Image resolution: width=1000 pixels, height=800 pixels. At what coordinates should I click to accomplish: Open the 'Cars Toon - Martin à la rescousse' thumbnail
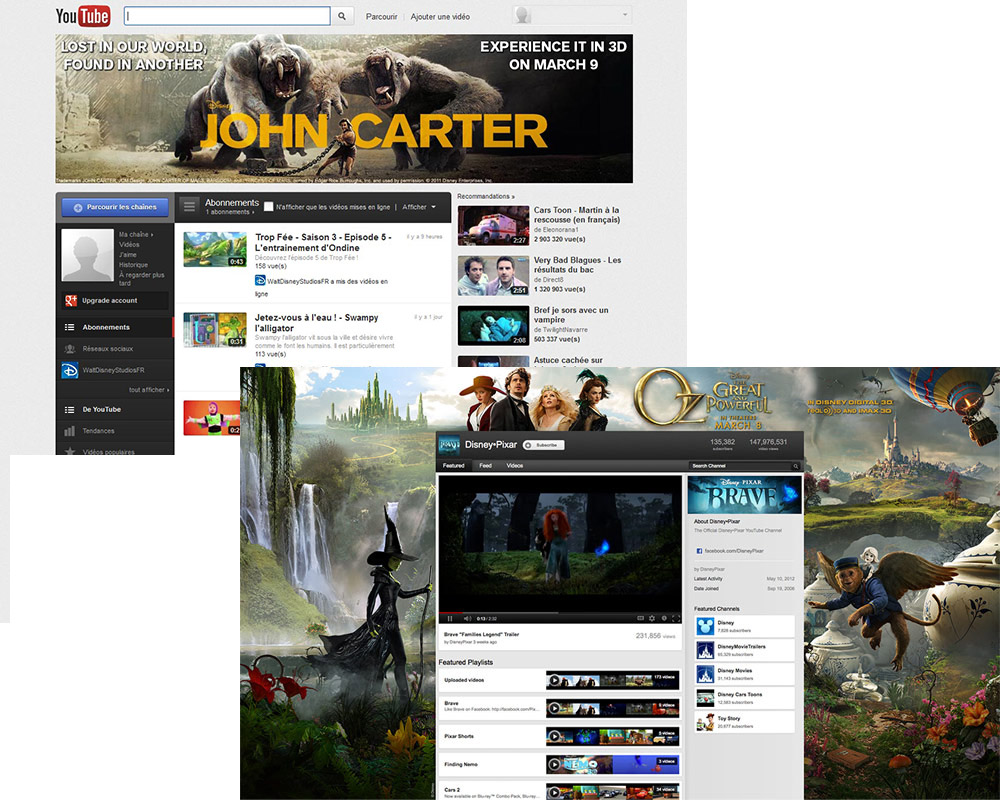click(x=494, y=225)
